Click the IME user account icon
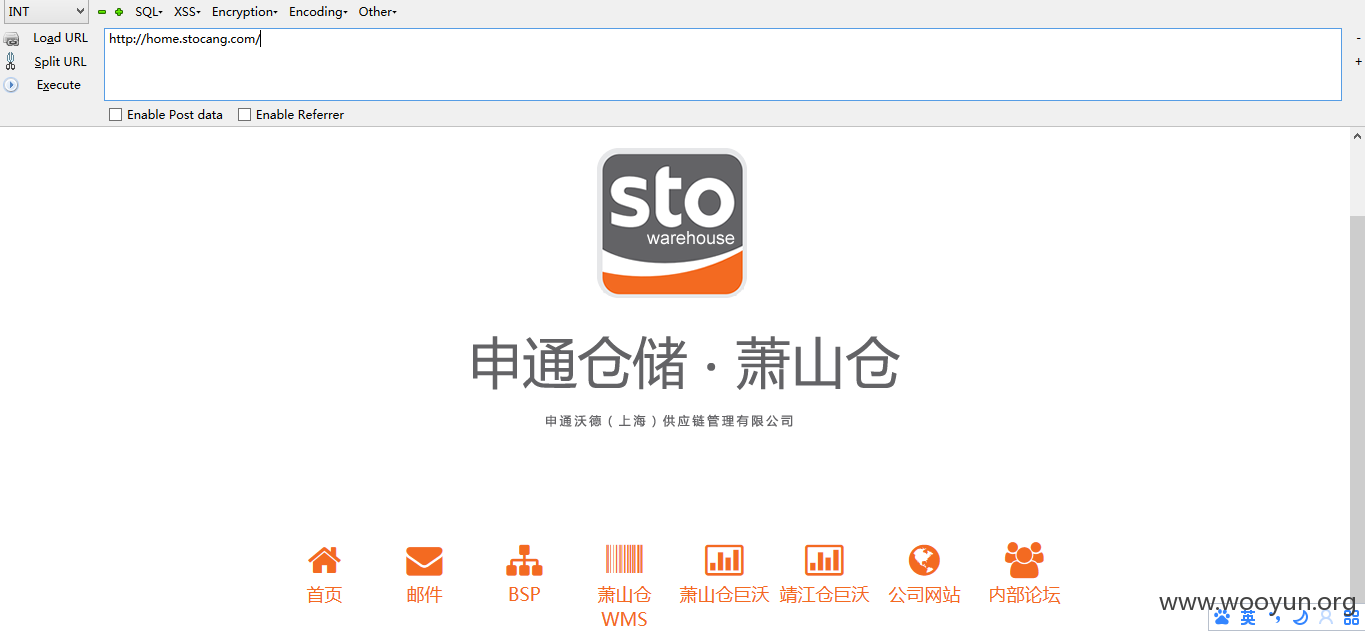Viewport: 1365px width, 631px height. (x=1326, y=617)
